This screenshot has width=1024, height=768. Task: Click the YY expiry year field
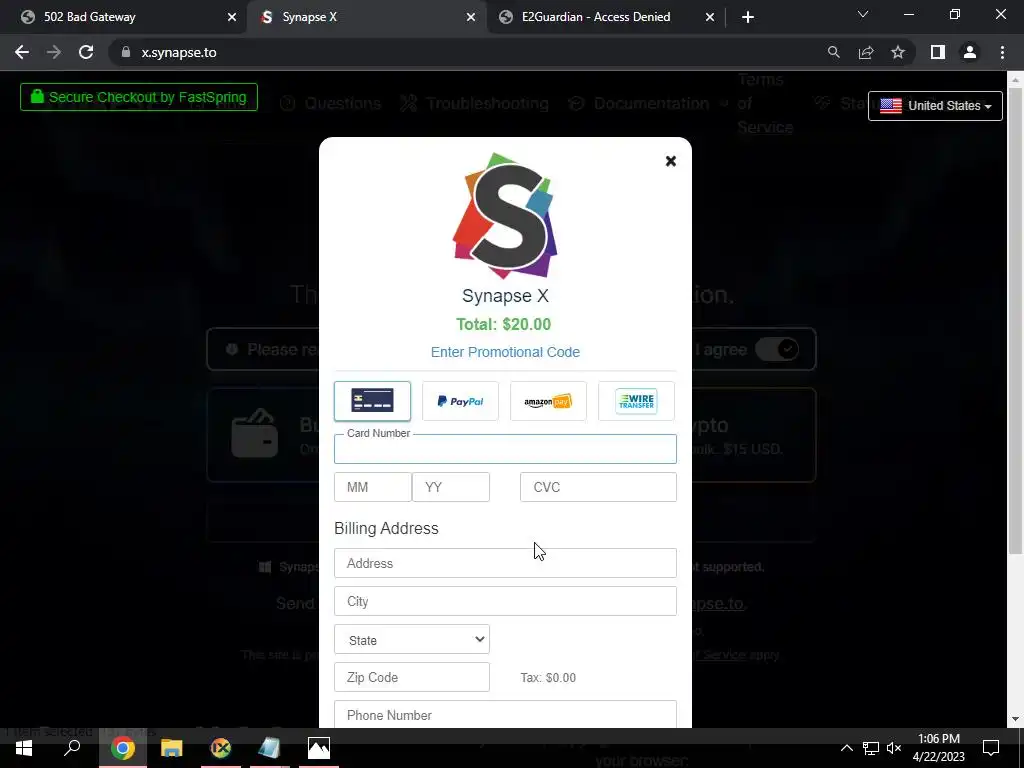click(x=451, y=487)
